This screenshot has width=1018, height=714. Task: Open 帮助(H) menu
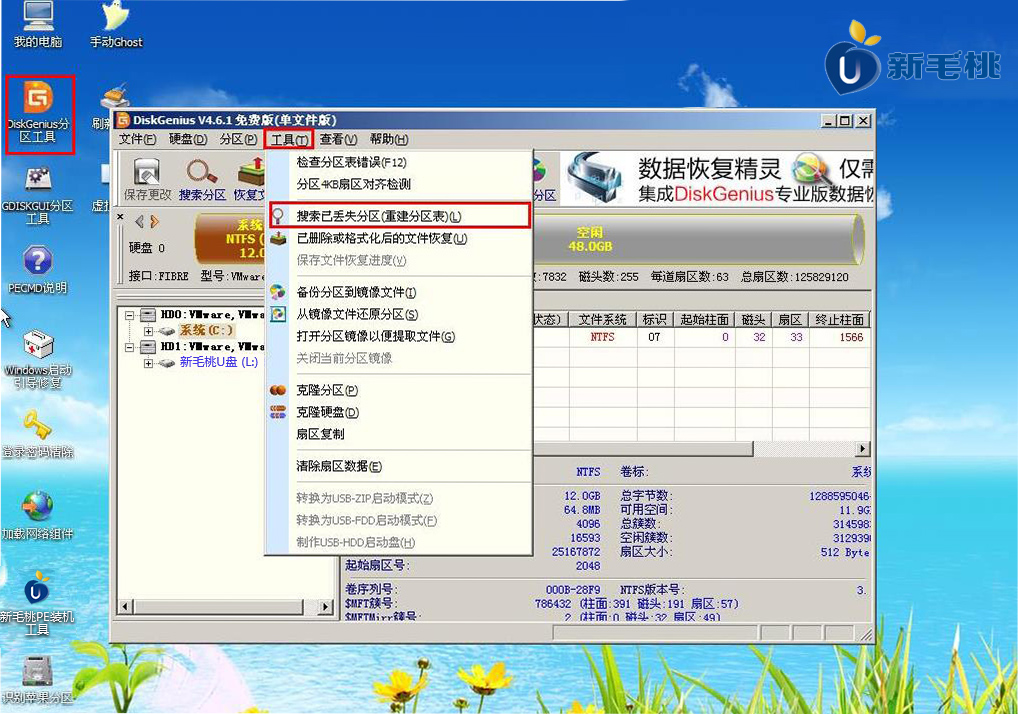[389, 140]
